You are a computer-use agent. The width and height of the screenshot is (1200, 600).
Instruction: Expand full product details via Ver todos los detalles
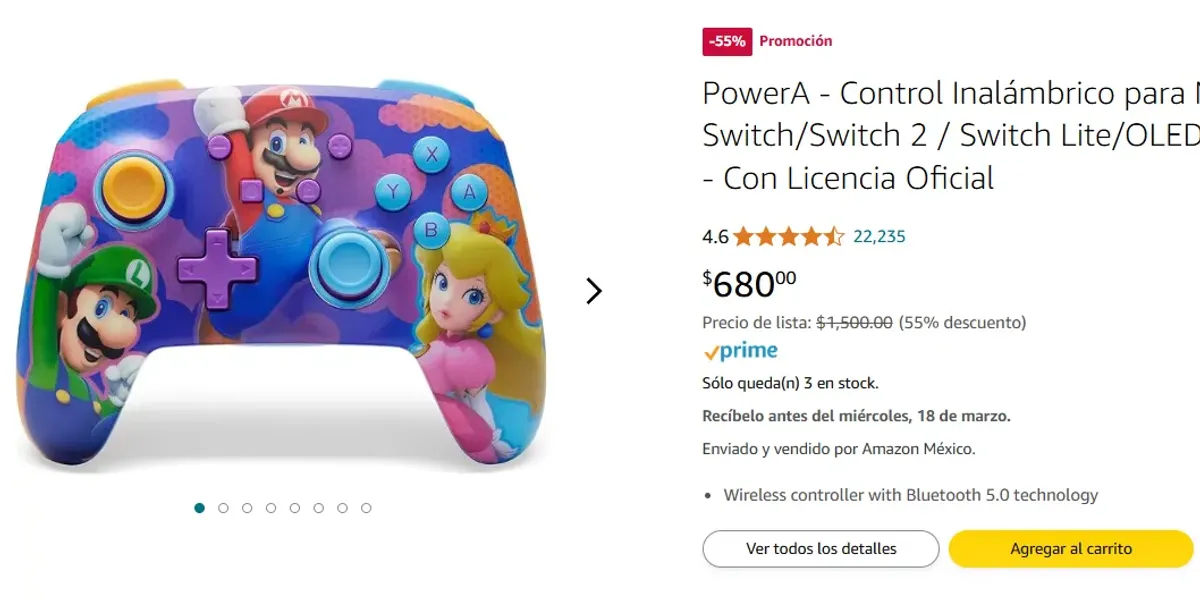(820, 548)
